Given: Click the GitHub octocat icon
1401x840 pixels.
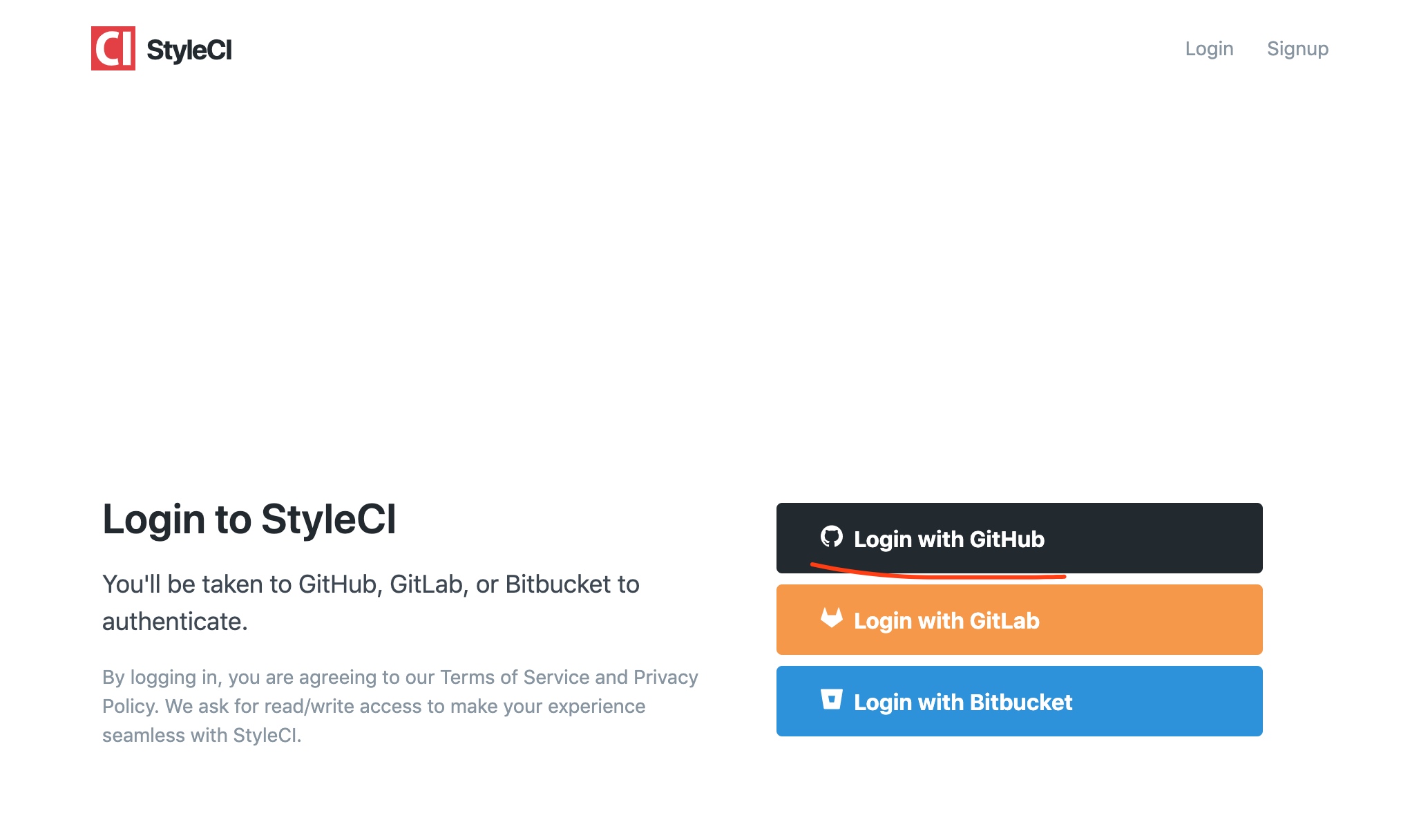Looking at the screenshot, I should pyautogui.click(x=832, y=537).
